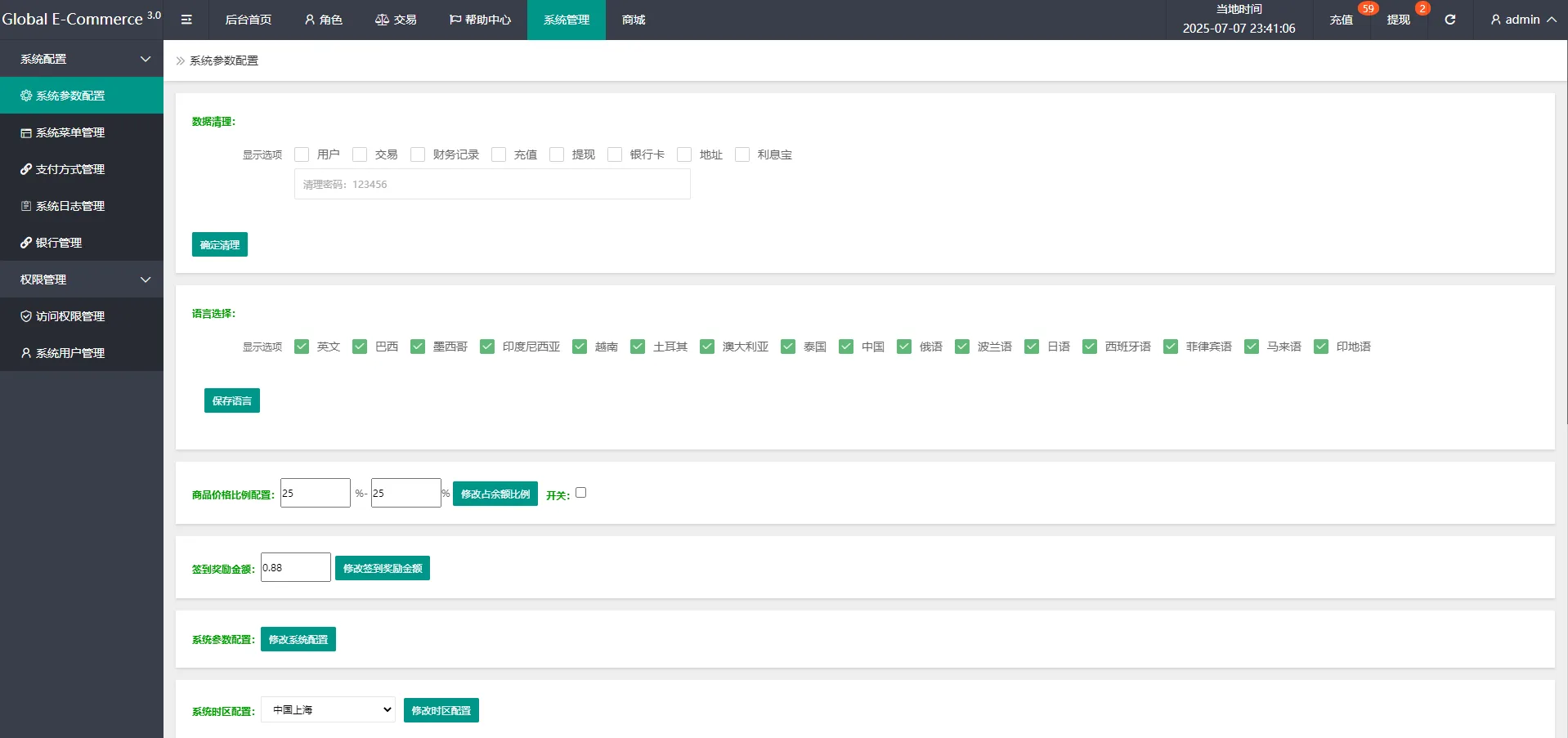This screenshot has width=1568, height=738.
Task: Click the 清理密码 input field
Action: (492, 185)
